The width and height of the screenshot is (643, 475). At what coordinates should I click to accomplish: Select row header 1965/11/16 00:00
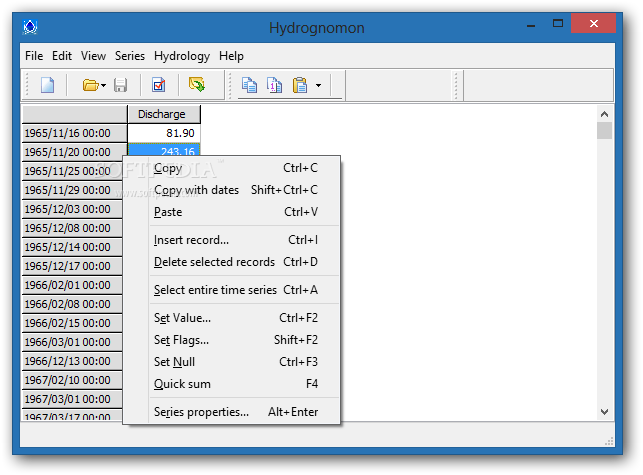point(74,133)
